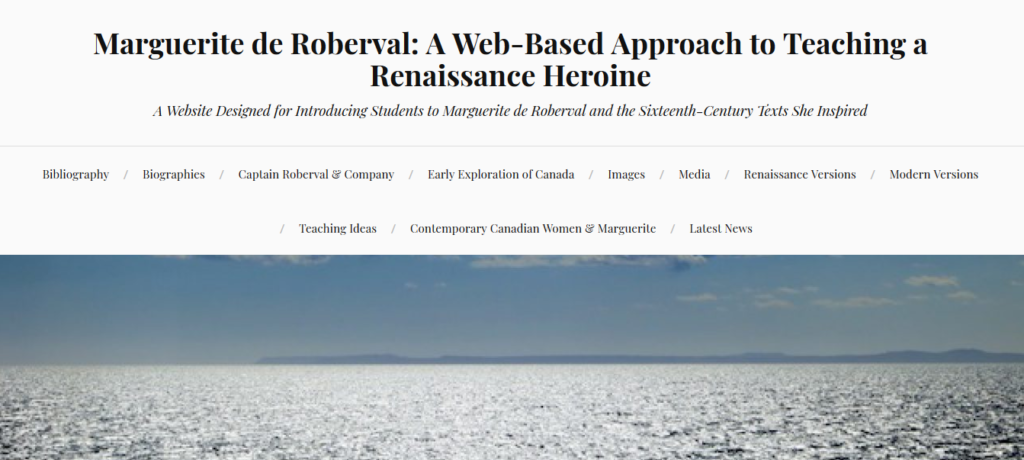
Task: View the Renaissance Versions page
Action: point(799,174)
